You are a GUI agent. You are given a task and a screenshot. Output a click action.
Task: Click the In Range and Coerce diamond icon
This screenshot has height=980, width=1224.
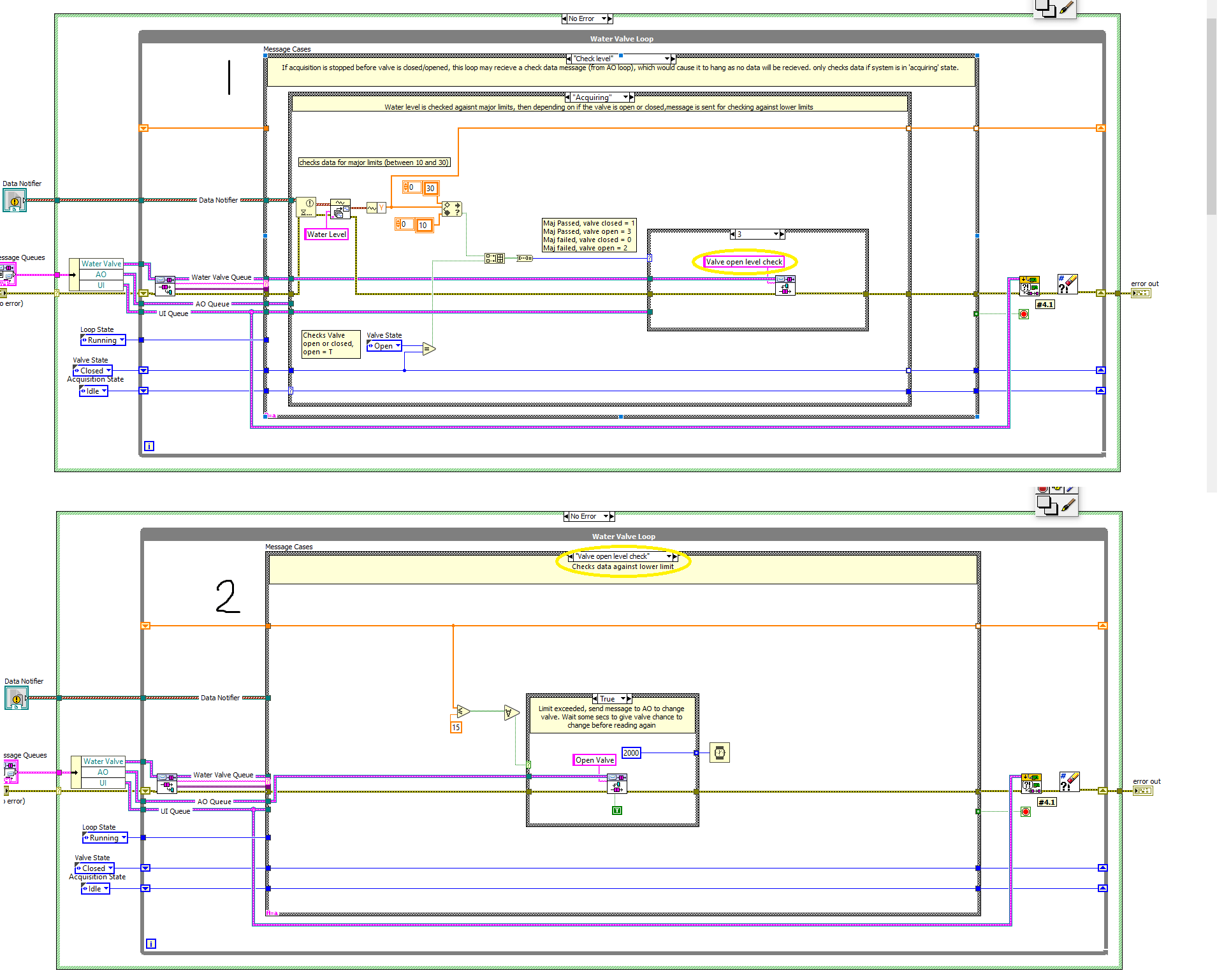pos(451,208)
